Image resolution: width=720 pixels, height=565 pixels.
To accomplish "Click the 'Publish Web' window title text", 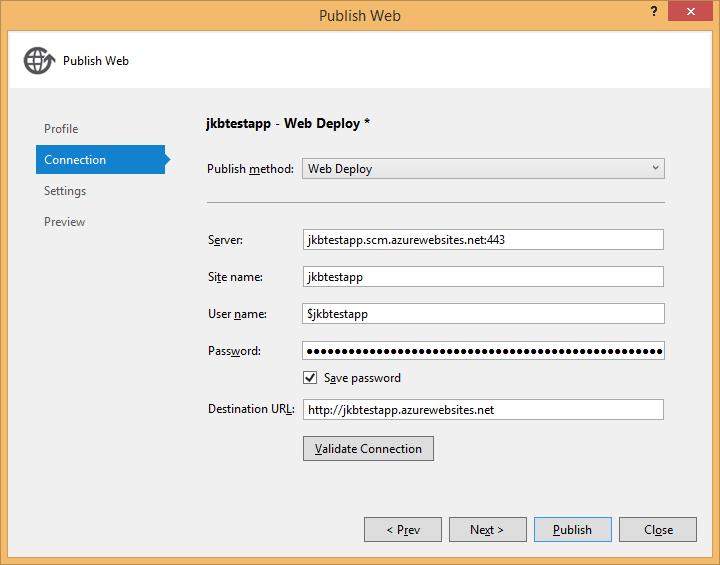I will click(360, 16).
